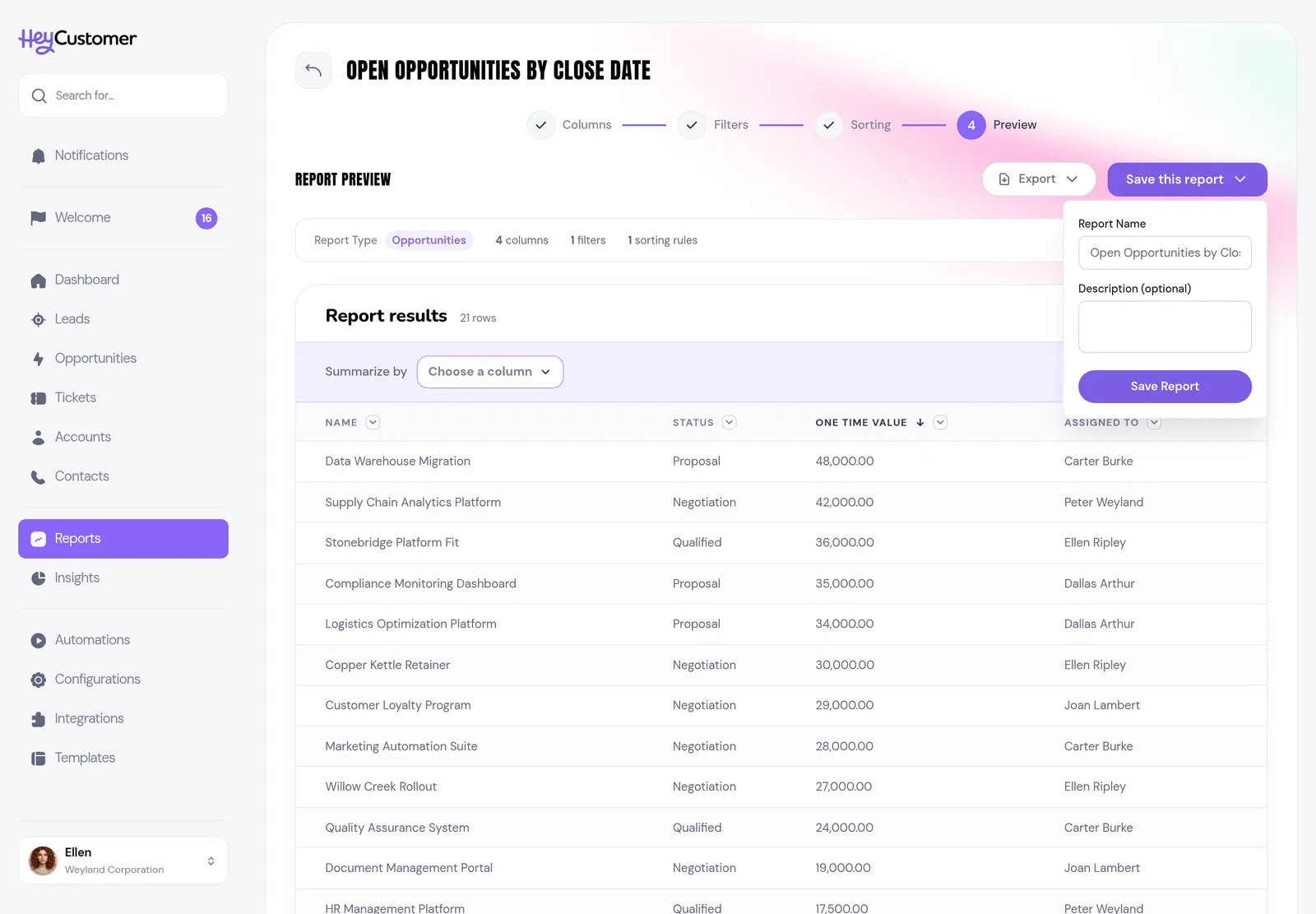Click the Tickets icon in sidebar
The width and height of the screenshot is (1316, 914).
pos(38,398)
